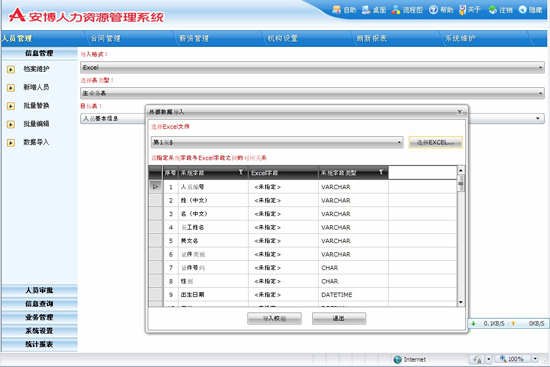Screen dimensions: 550x367
Task: Click the security icon in browser status bar
Action: (x=477, y=359)
